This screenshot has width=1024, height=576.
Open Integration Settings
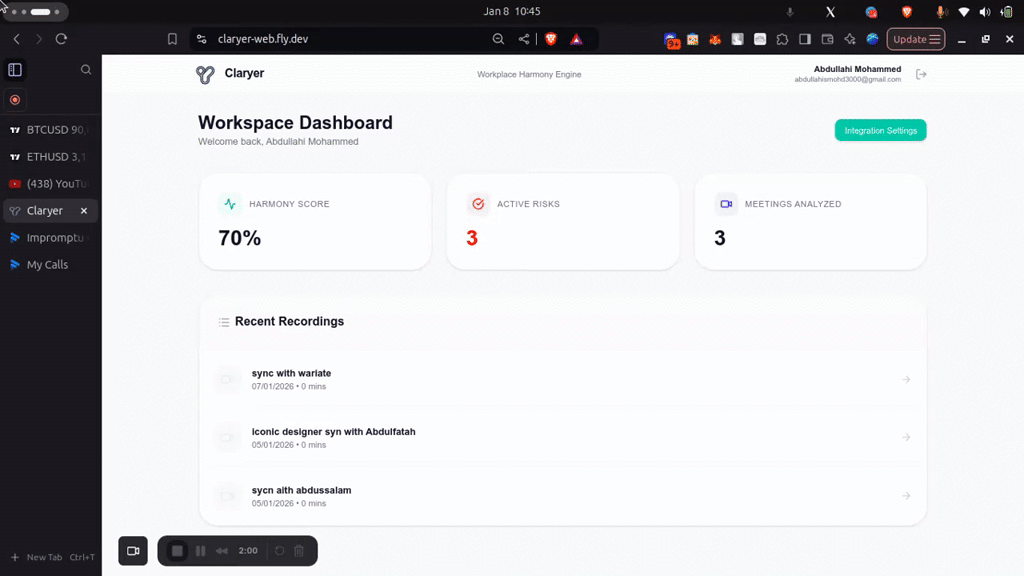(880, 131)
